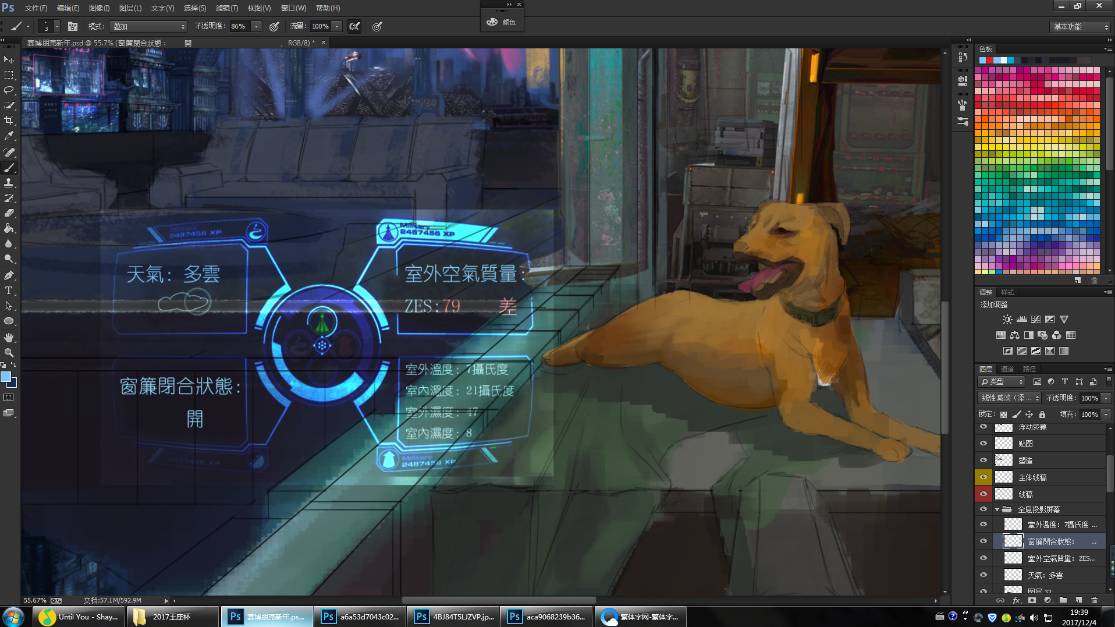Select the Type tool
The width and height of the screenshot is (1115, 627).
(x=9, y=291)
